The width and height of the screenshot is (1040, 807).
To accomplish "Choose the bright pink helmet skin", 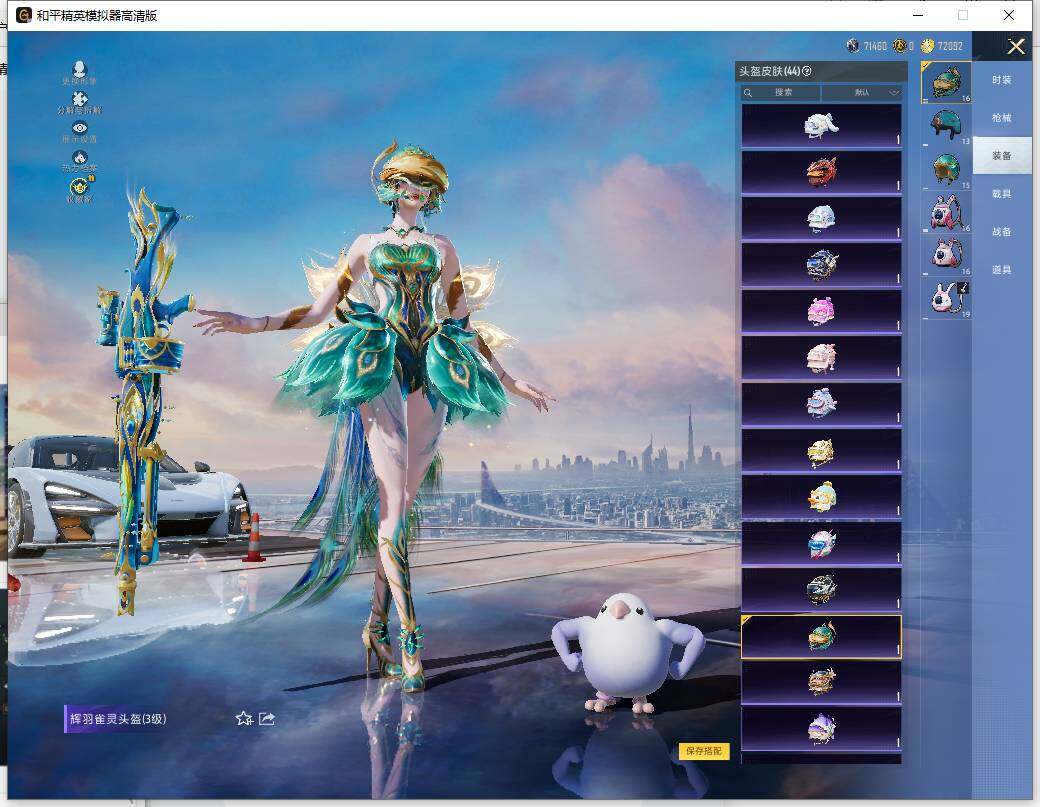I will (x=821, y=311).
